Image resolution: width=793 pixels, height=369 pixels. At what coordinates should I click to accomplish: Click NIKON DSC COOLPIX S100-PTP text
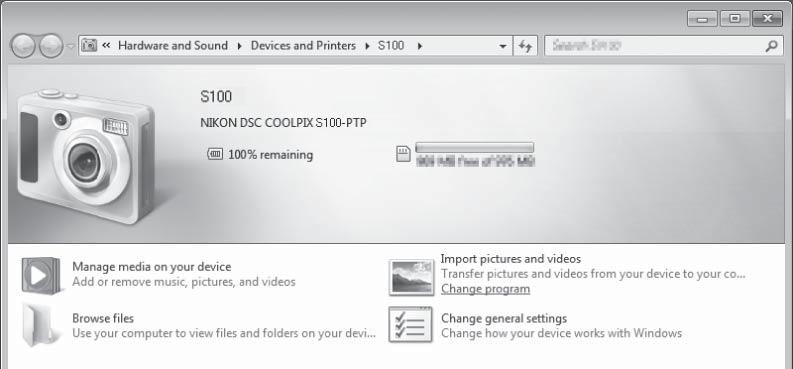click(283, 123)
